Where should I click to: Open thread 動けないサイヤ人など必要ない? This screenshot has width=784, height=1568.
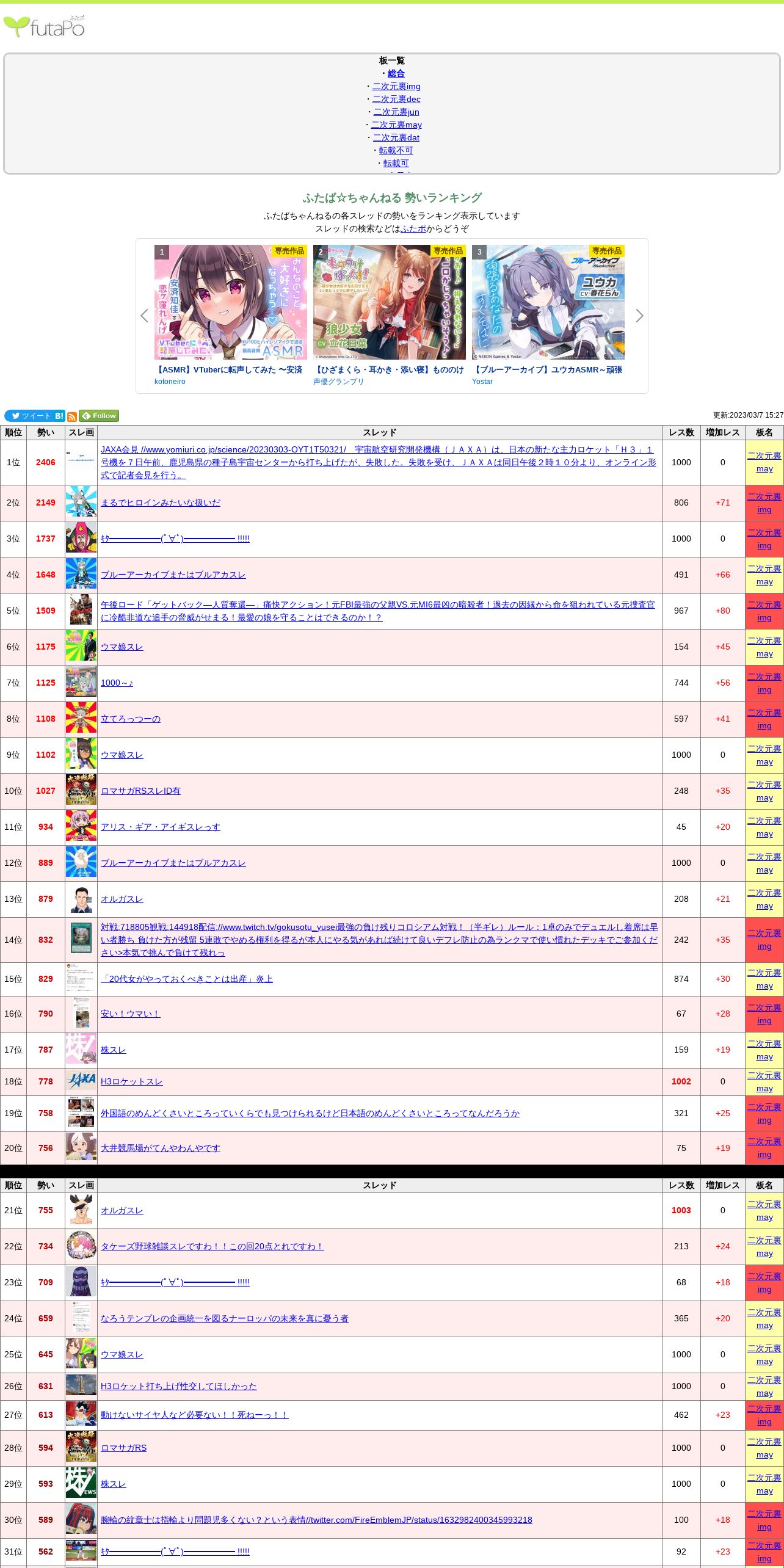coord(195,1415)
